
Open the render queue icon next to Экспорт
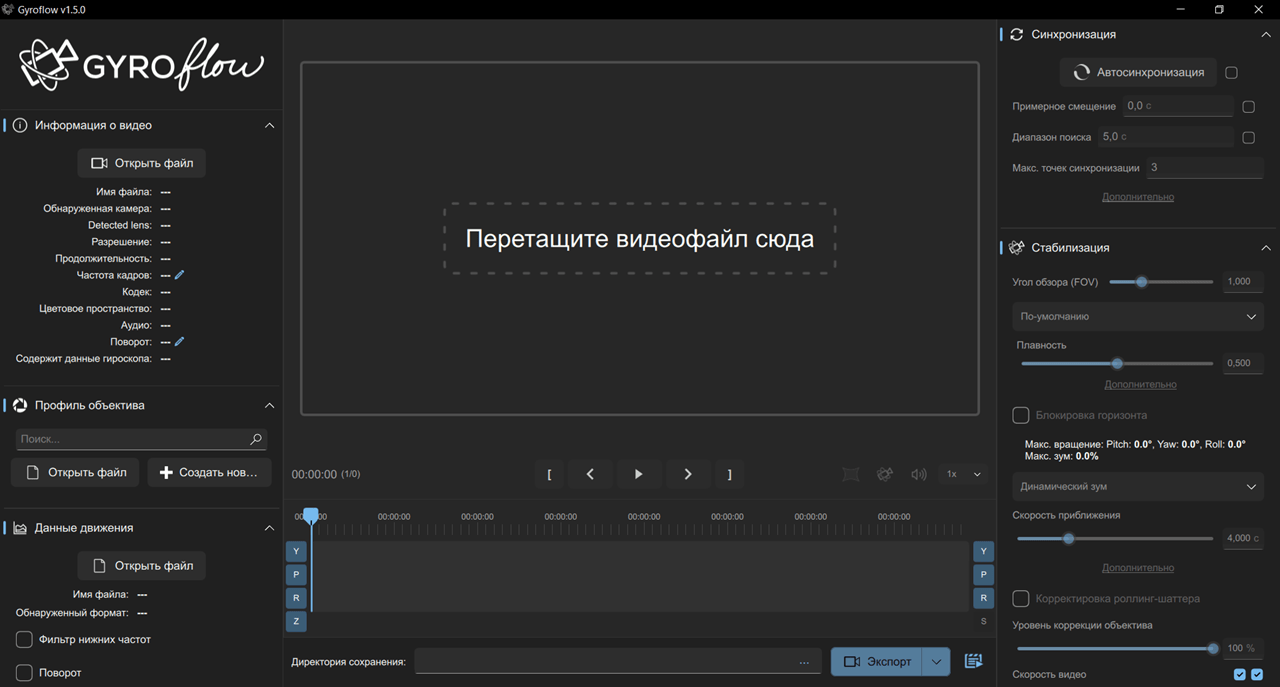[x=973, y=661]
